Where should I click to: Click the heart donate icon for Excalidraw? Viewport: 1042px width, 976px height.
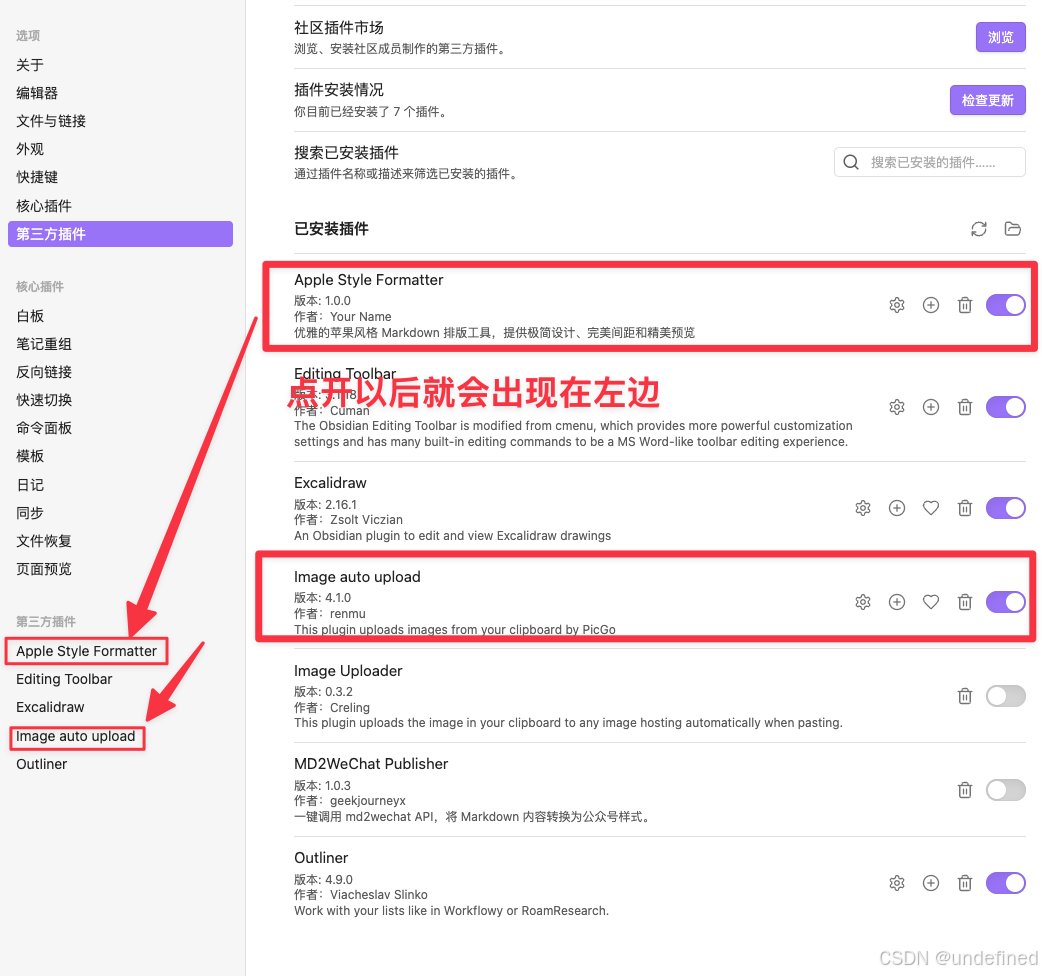[x=931, y=508]
